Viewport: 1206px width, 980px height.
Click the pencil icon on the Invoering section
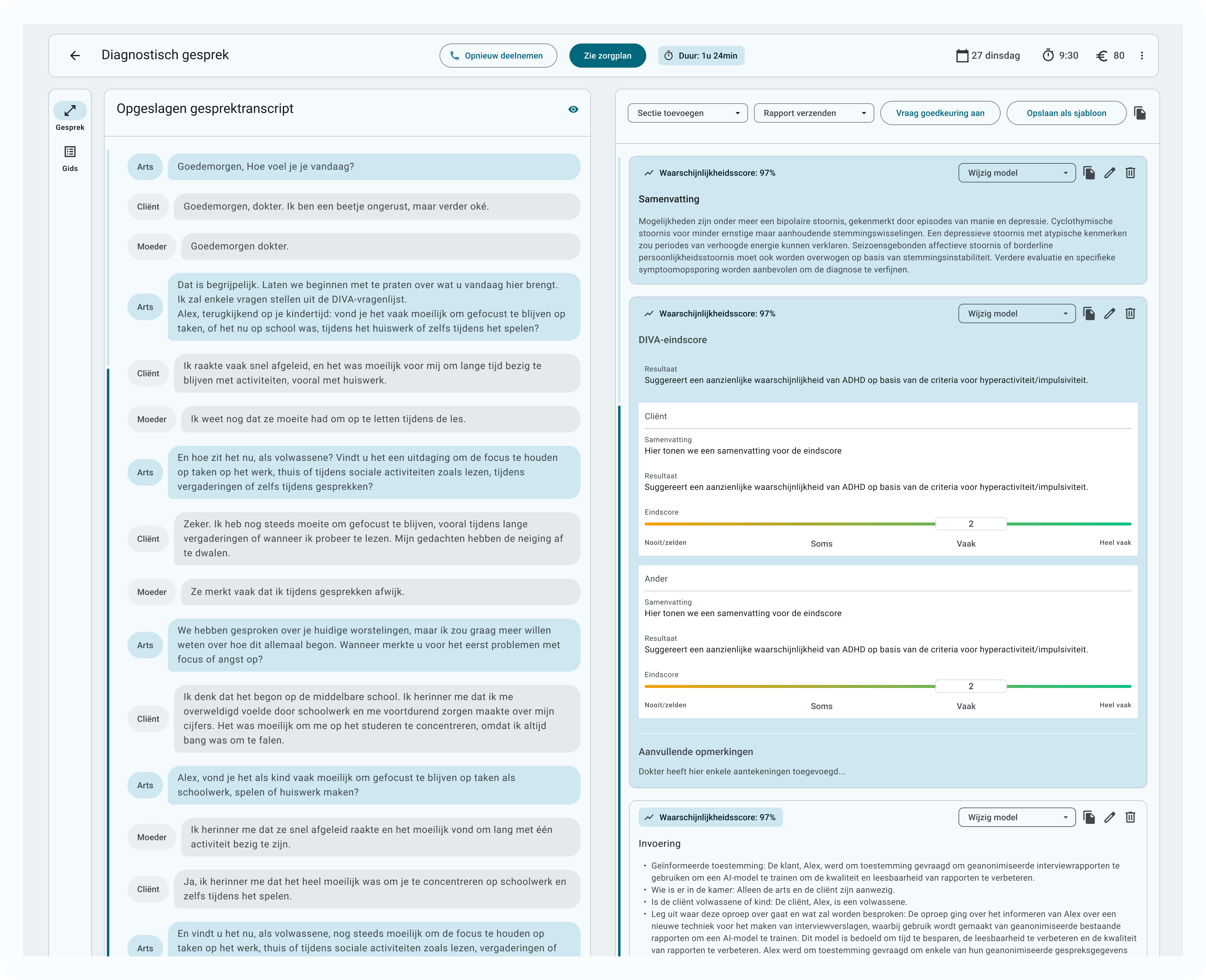pos(1109,817)
